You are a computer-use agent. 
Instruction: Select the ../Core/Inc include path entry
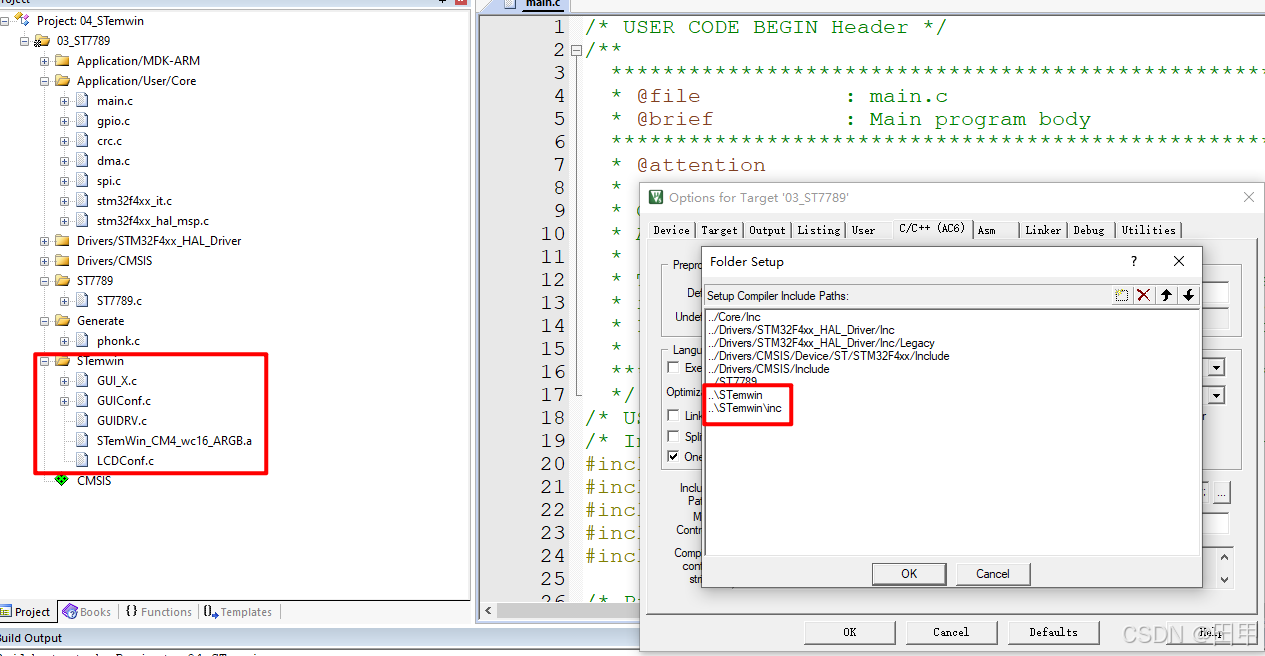pos(734,317)
